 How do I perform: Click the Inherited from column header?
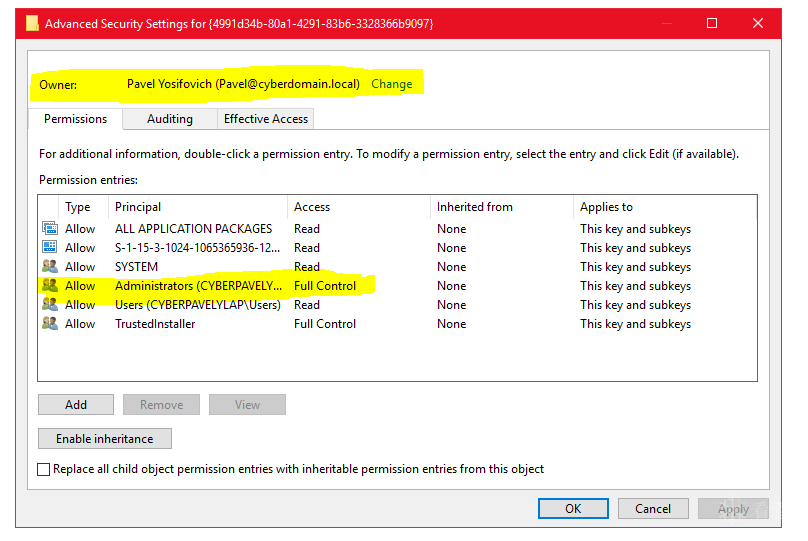(475, 207)
